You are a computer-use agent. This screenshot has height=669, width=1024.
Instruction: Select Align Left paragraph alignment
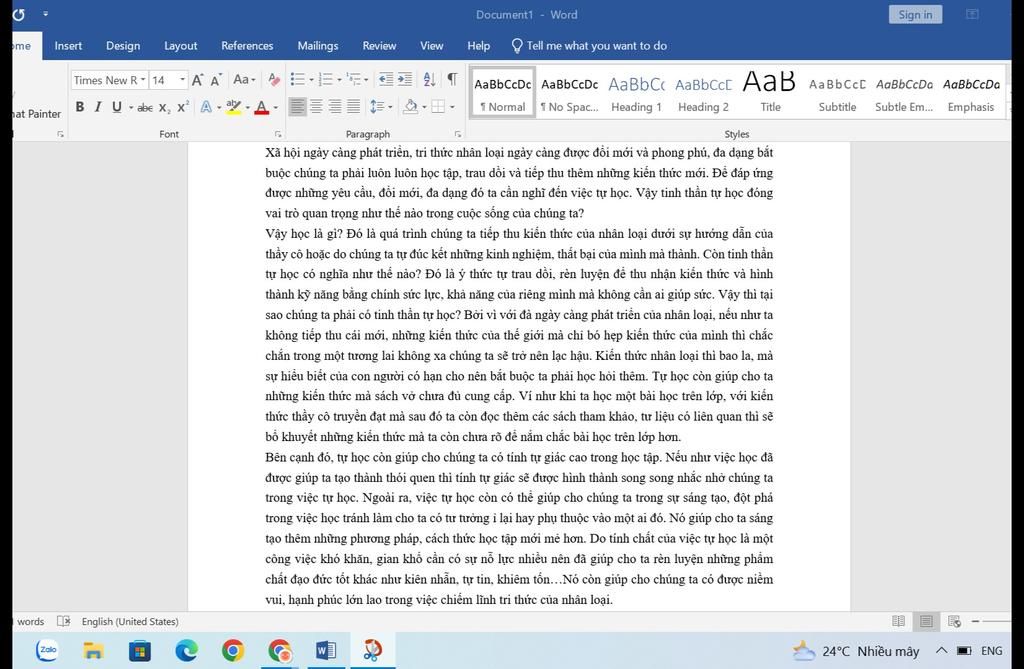[297, 106]
